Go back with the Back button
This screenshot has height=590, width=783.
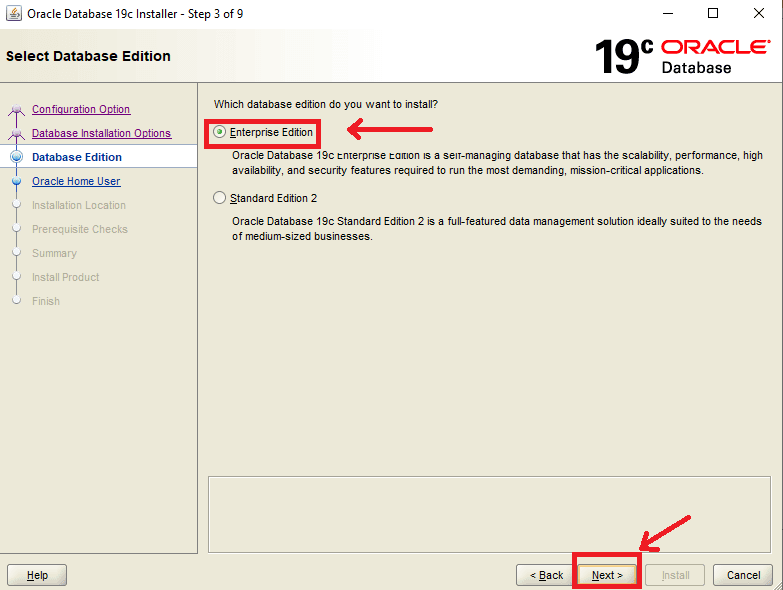pos(545,575)
